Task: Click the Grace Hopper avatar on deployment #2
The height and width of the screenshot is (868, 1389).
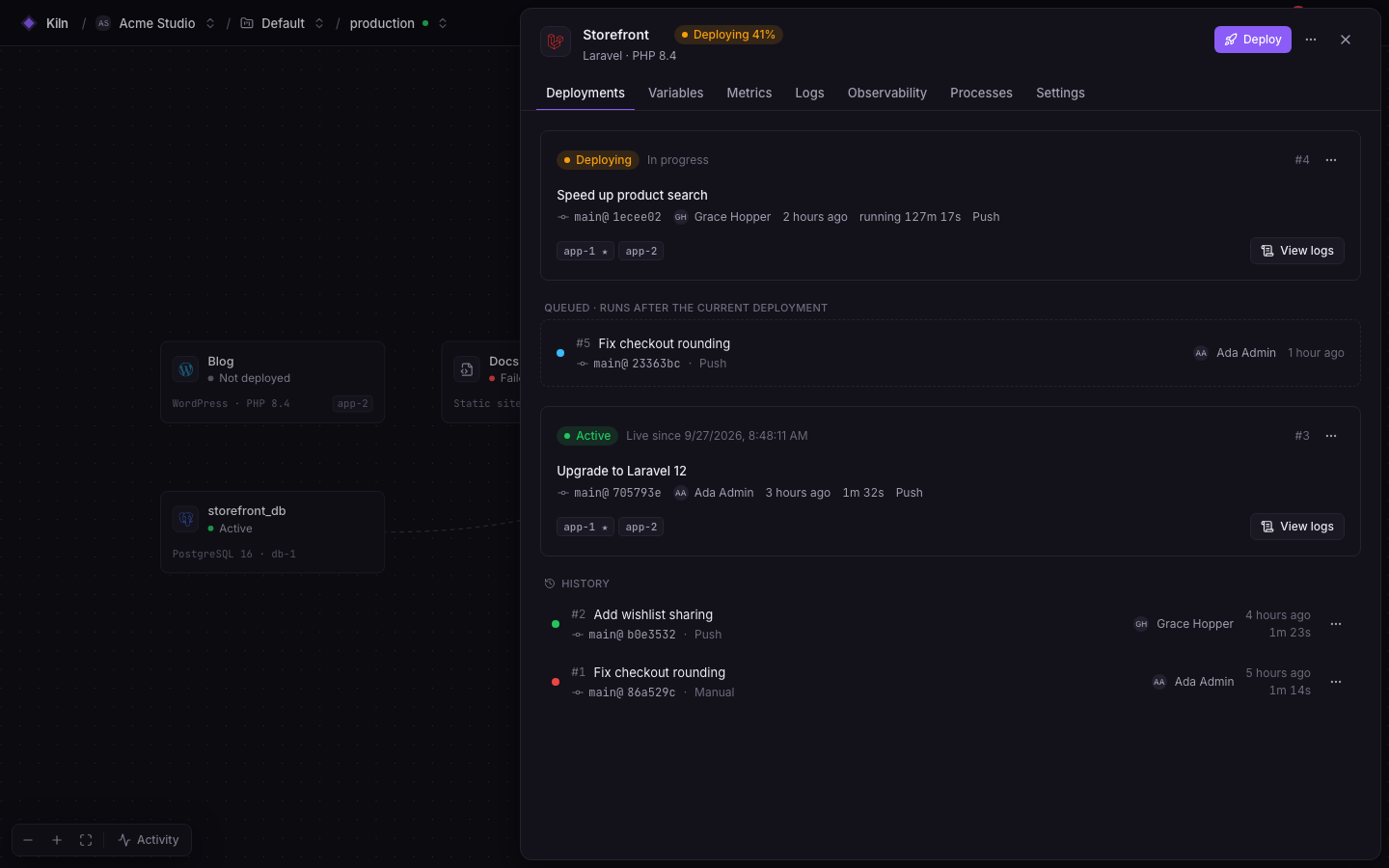Action: [x=1141, y=624]
